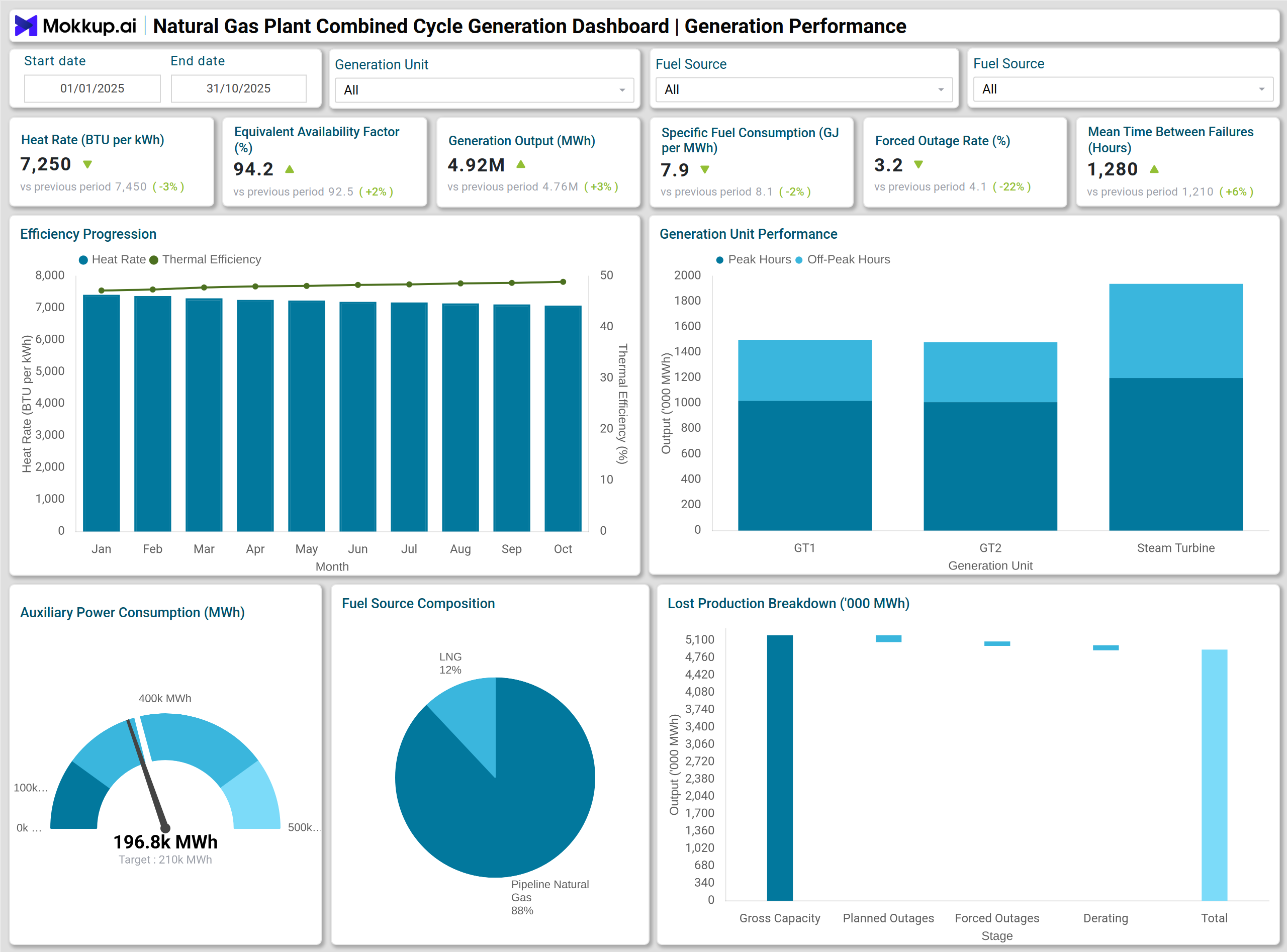This screenshot has height=952, width=1287.
Task: Click the Forced Outage Rate value 3.2
Action: click(x=888, y=165)
